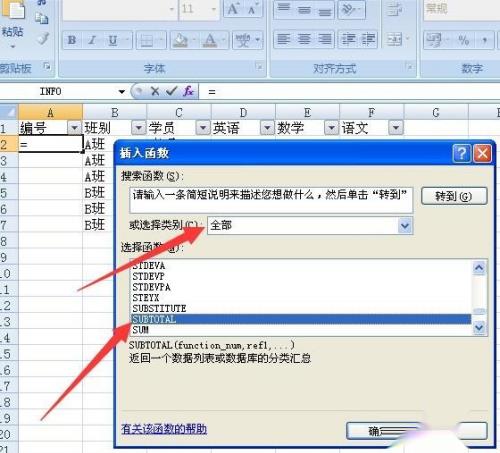
Task: Close the 插入函数 dialog
Action: point(482,154)
